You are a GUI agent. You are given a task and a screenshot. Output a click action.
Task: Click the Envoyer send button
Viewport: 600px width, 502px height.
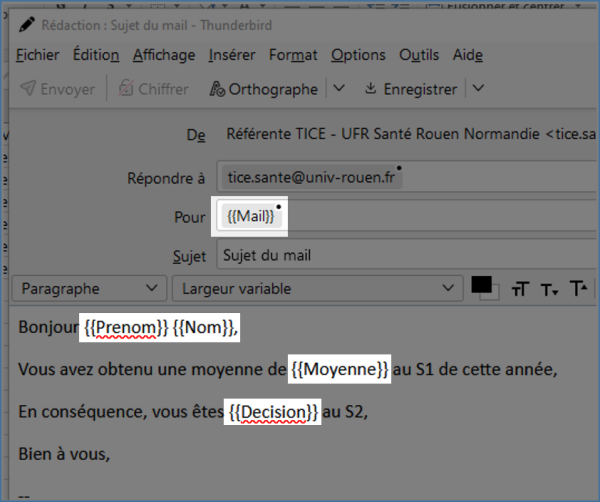point(57,89)
